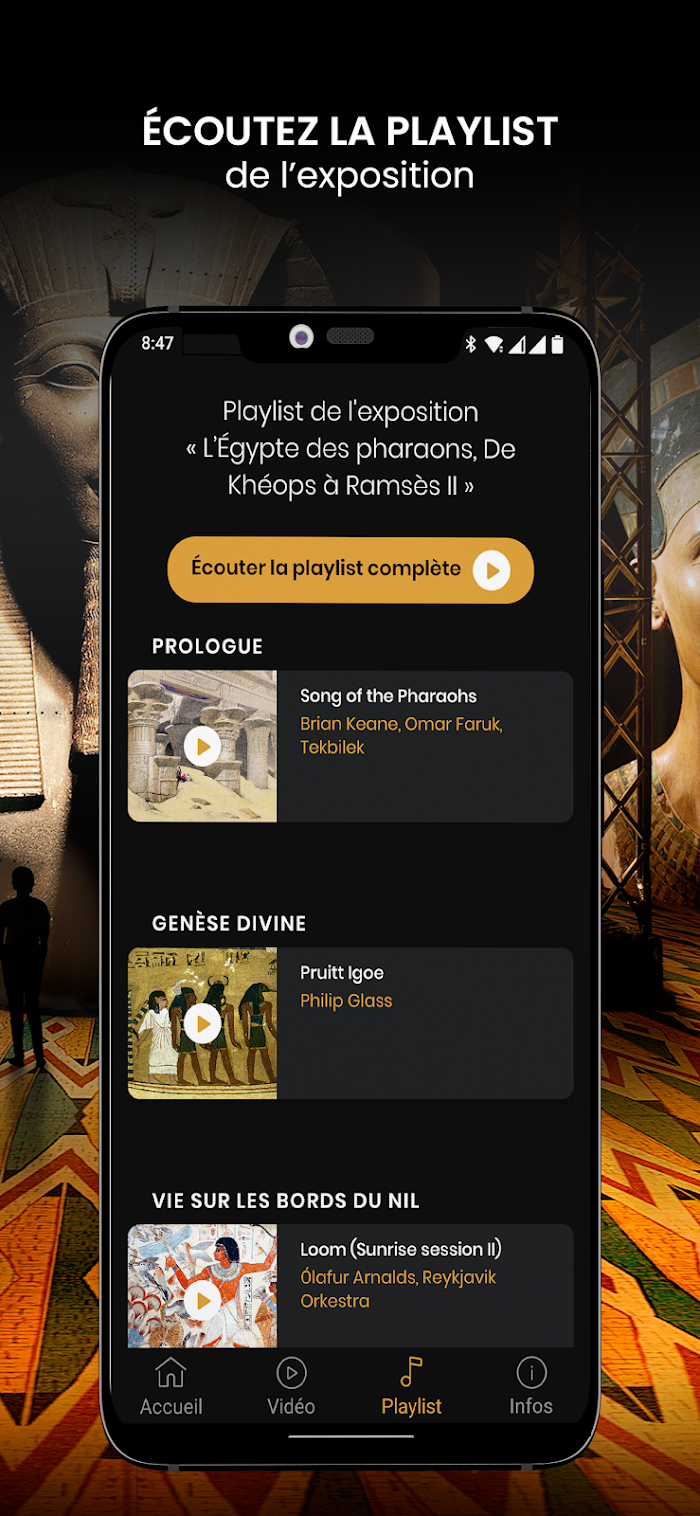Screen dimensions: 700x1516
Task: Select the Philip Glass artist name
Action: click(346, 1001)
